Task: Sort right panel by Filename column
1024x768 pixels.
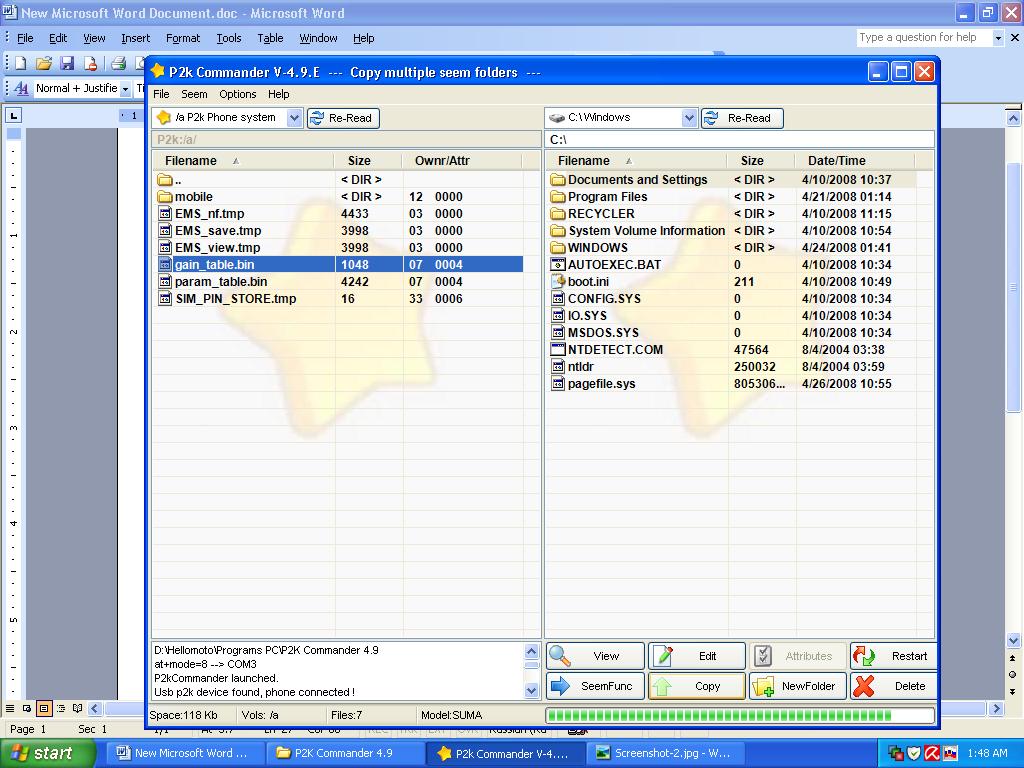Action: coord(635,161)
